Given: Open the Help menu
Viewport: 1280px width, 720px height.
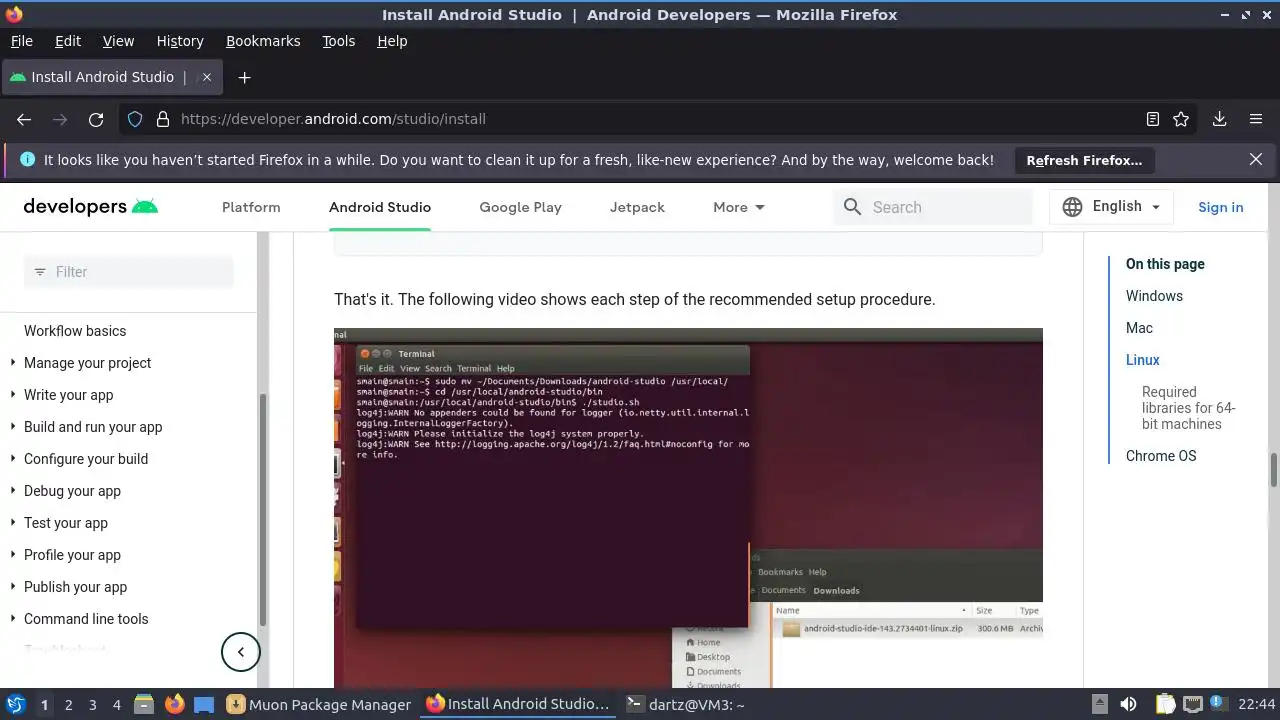Looking at the screenshot, I should pyautogui.click(x=392, y=41).
